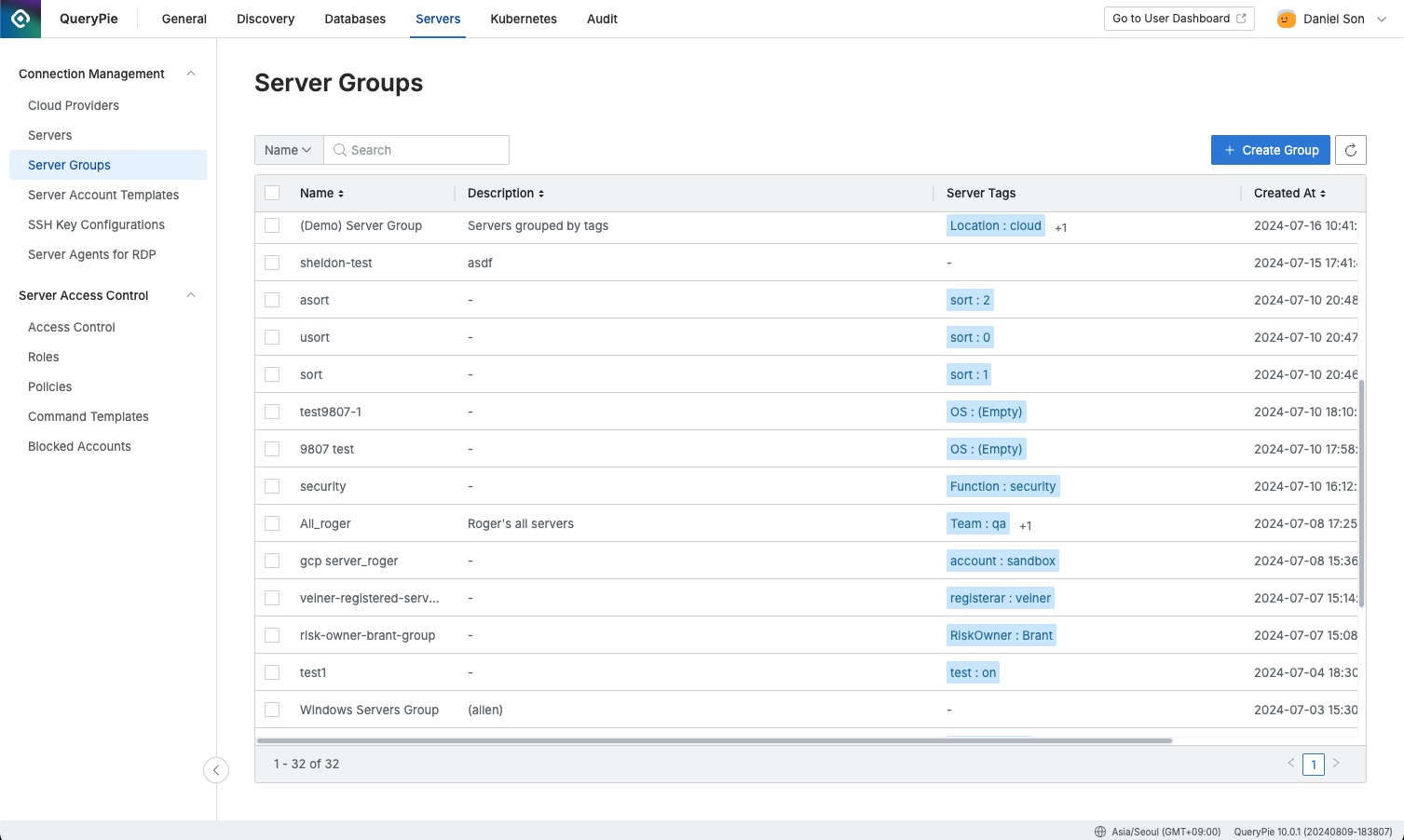Open the Name search filter dropdown
1404x840 pixels.
pyautogui.click(x=289, y=150)
